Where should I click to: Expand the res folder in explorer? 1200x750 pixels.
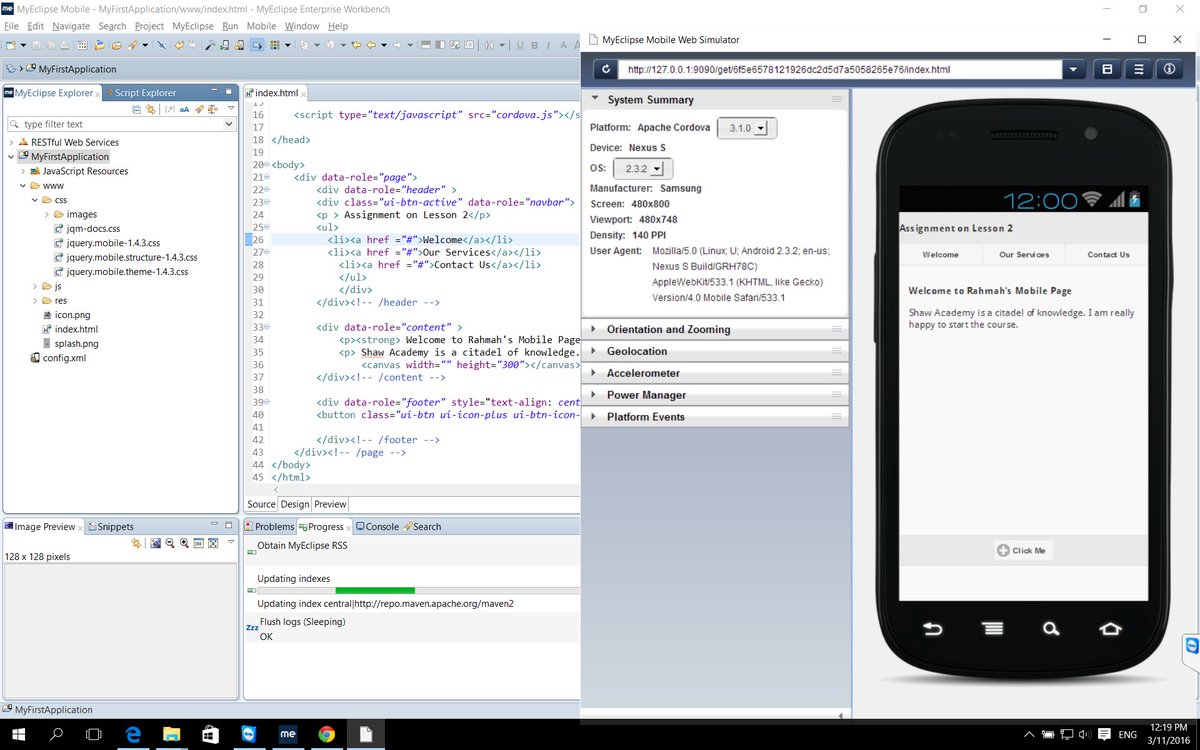(x=35, y=300)
